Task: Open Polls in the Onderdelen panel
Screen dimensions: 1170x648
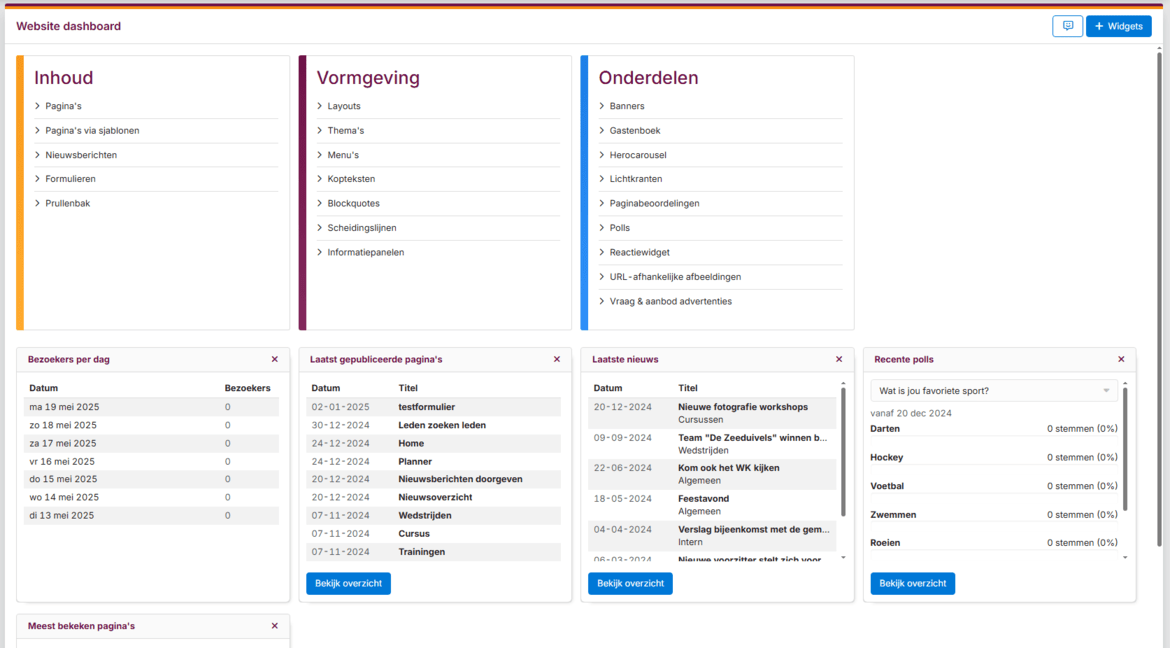Action: tap(620, 227)
